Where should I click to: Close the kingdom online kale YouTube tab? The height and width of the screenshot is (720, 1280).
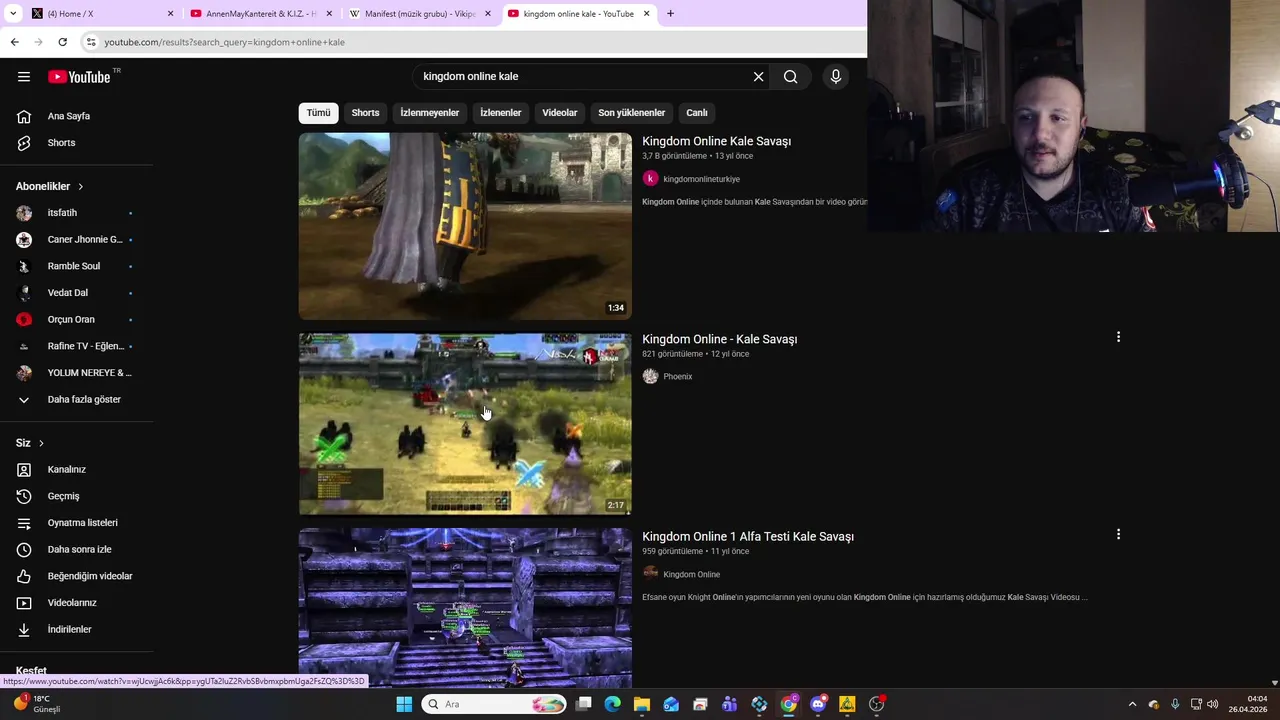coord(647,14)
